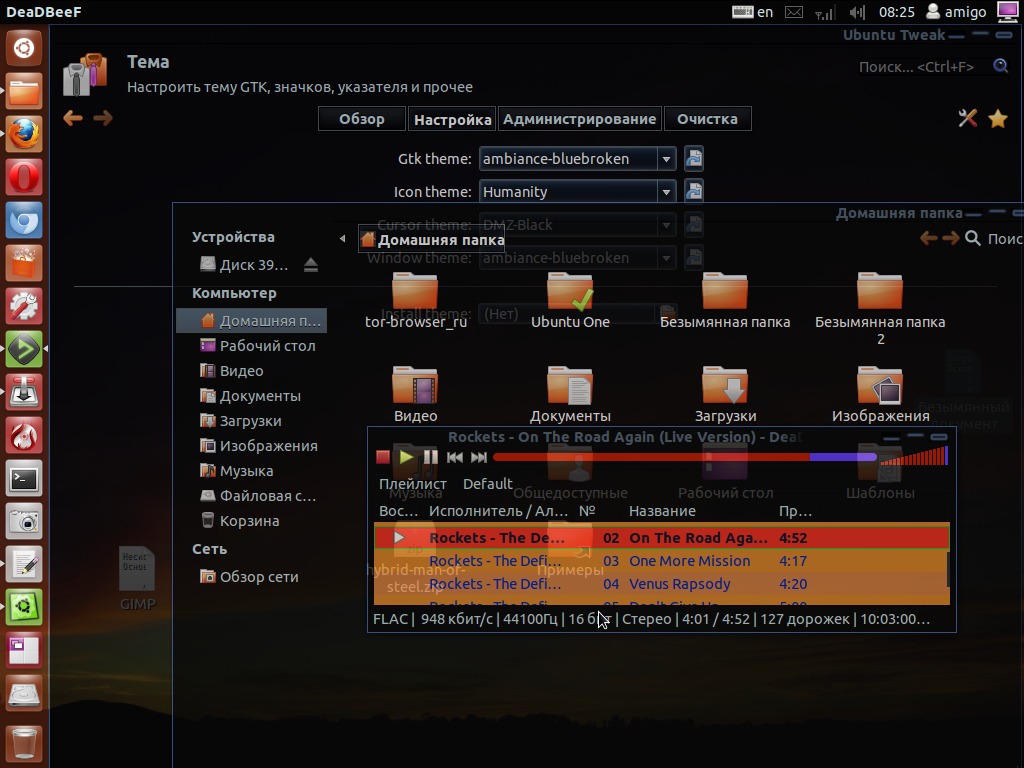Go forward in Ubuntu Tweak
The width and height of the screenshot is (1024, 768).
click(x=103, y=118)
